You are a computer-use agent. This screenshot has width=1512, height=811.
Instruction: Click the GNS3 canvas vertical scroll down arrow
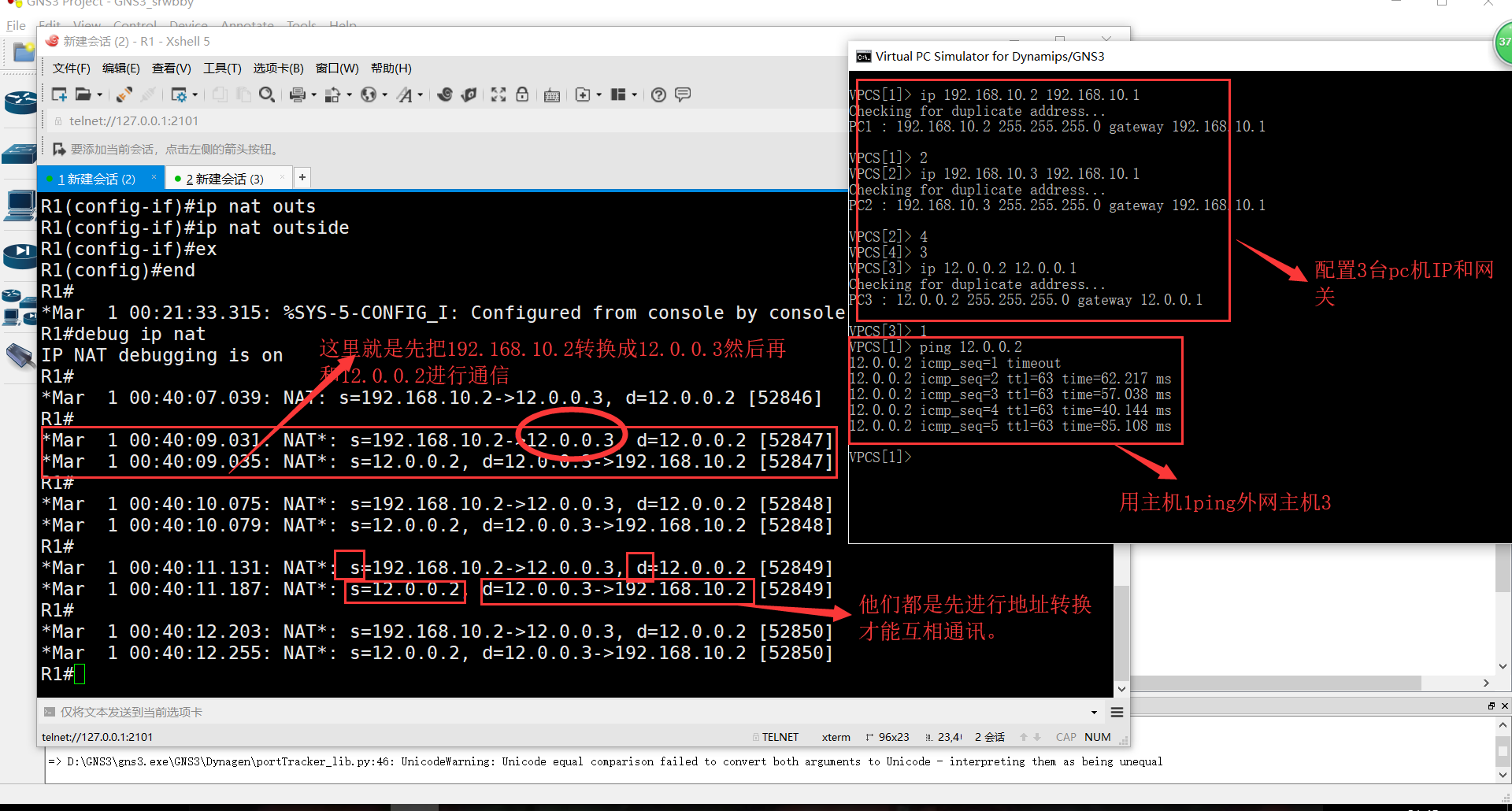tap(1503, 666)
